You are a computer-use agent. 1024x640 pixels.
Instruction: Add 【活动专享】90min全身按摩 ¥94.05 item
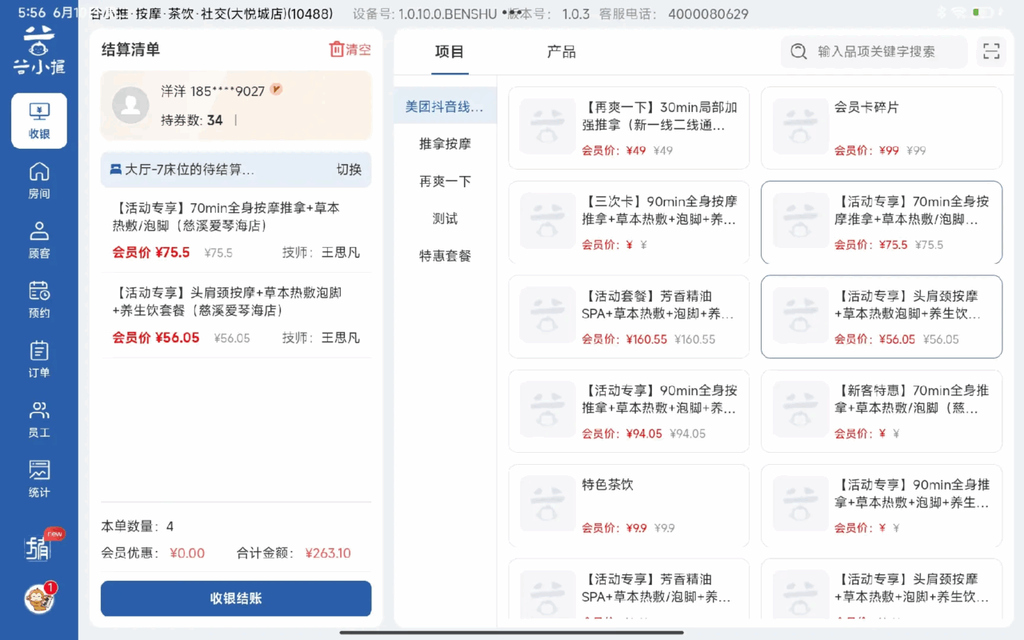[629, 411]
